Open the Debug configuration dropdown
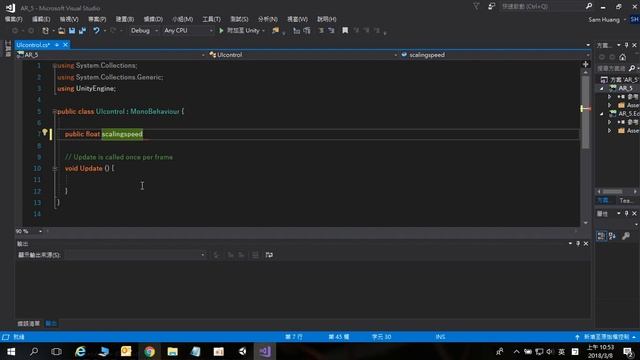This screenshot has height=360, width=640. point(144,31)
